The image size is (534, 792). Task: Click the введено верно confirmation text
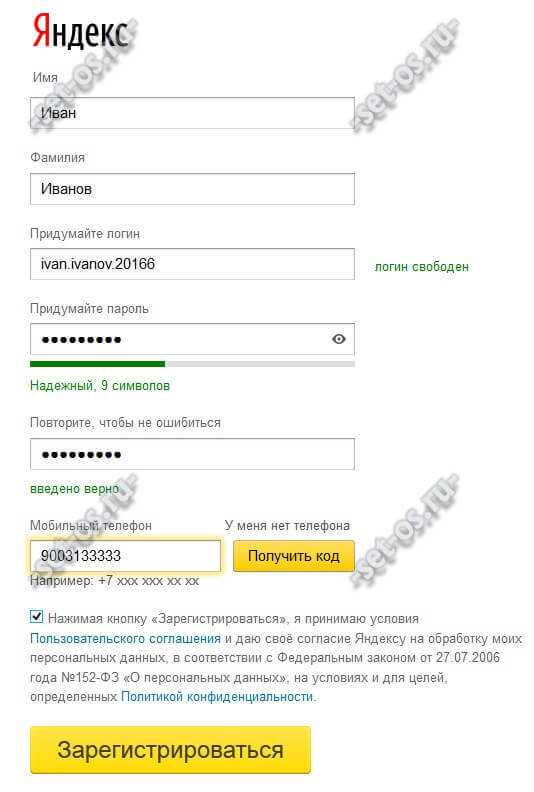(x=75, y=488)
